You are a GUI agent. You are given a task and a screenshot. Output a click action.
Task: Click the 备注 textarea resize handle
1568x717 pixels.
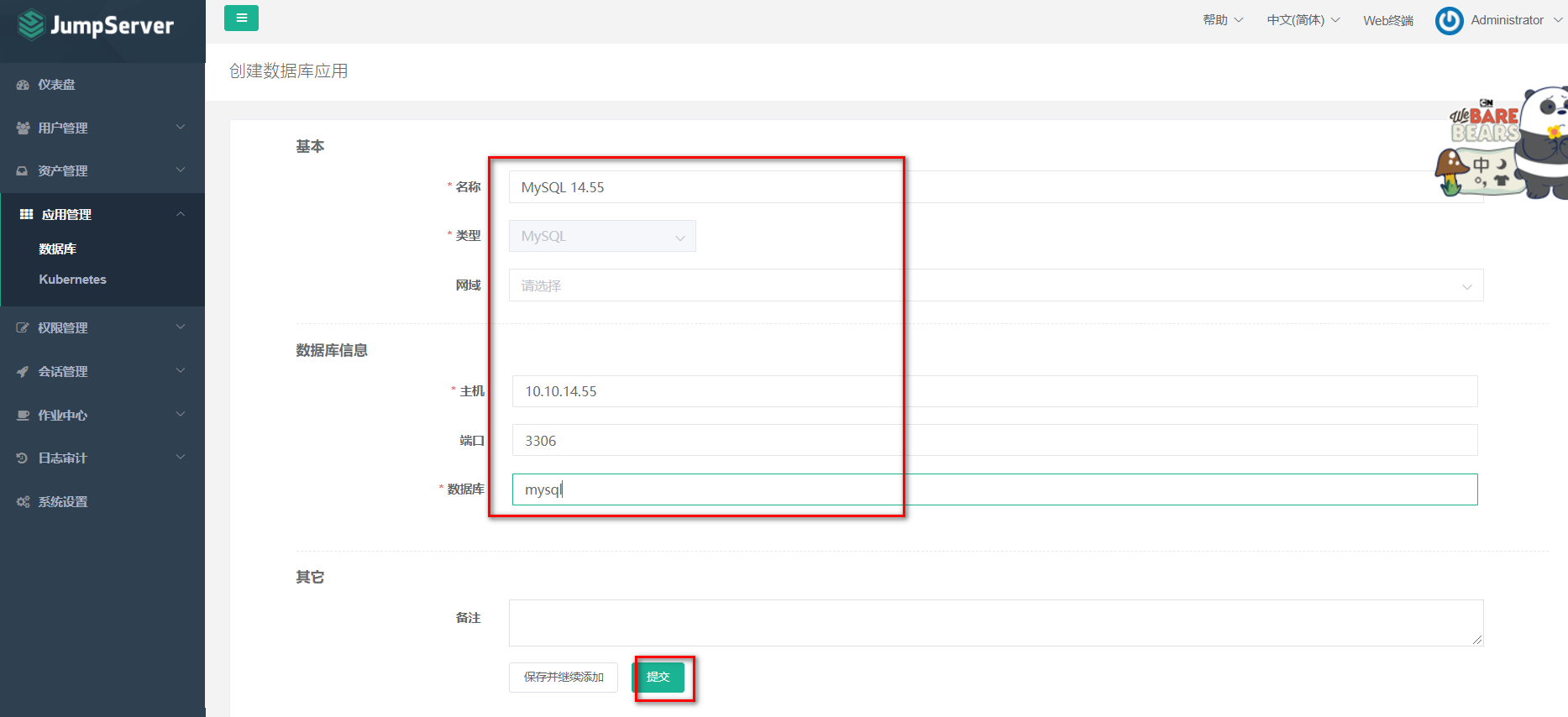pos(1477,640)
